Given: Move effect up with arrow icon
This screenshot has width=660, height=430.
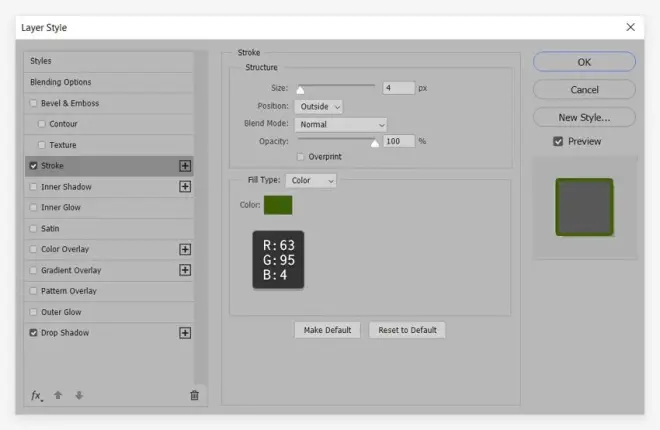Looking at the screenshot, I should [58, 395].
